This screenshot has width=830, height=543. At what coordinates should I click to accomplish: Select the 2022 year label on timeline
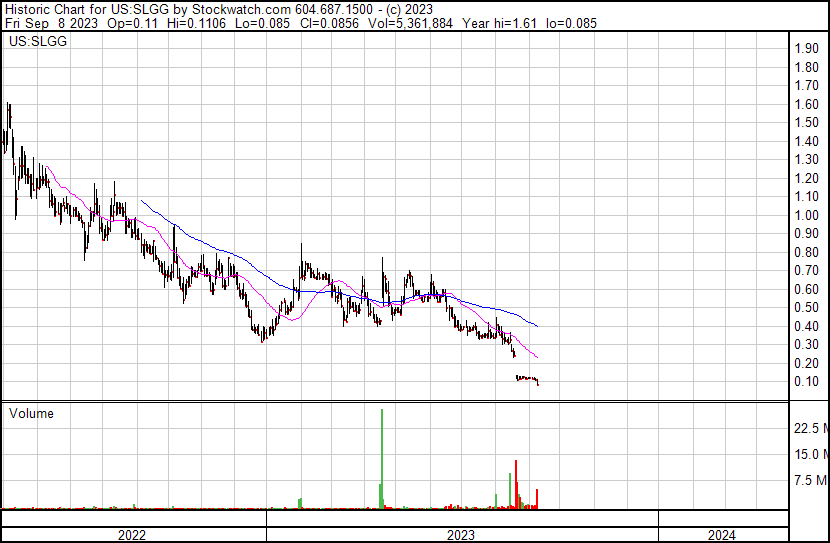(x=132, y=535)
